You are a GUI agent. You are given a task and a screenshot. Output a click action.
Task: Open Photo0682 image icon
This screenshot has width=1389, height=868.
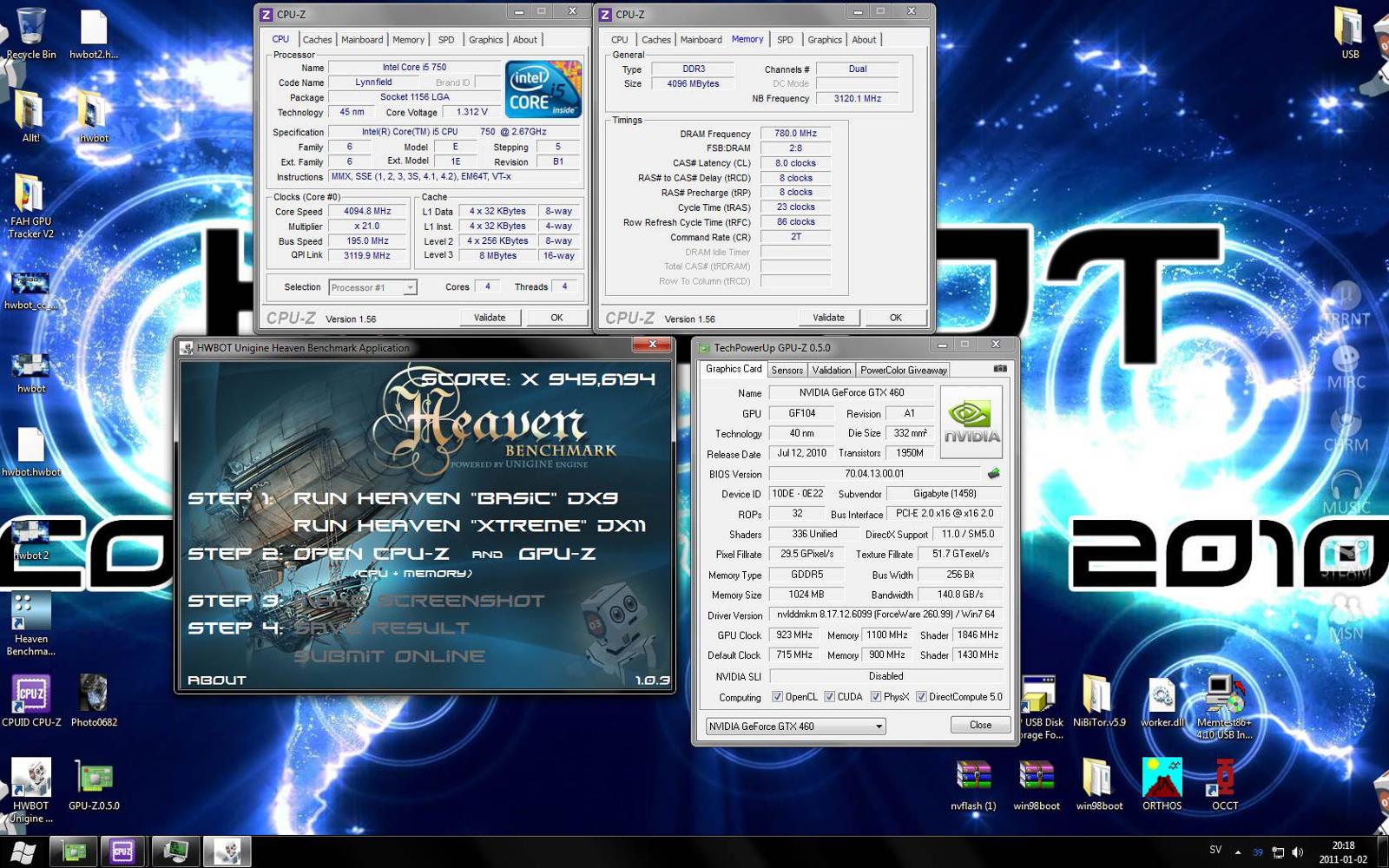pyautogui.click(x=94, y=701)
